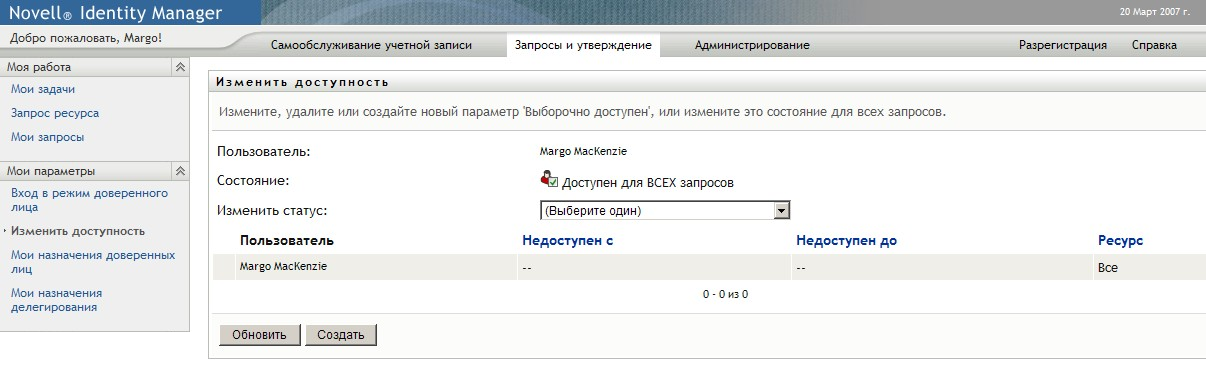Switch to the Запросы и утверждение tab
This screenshot has height=382, width=1206.
(x=583, y=45)
